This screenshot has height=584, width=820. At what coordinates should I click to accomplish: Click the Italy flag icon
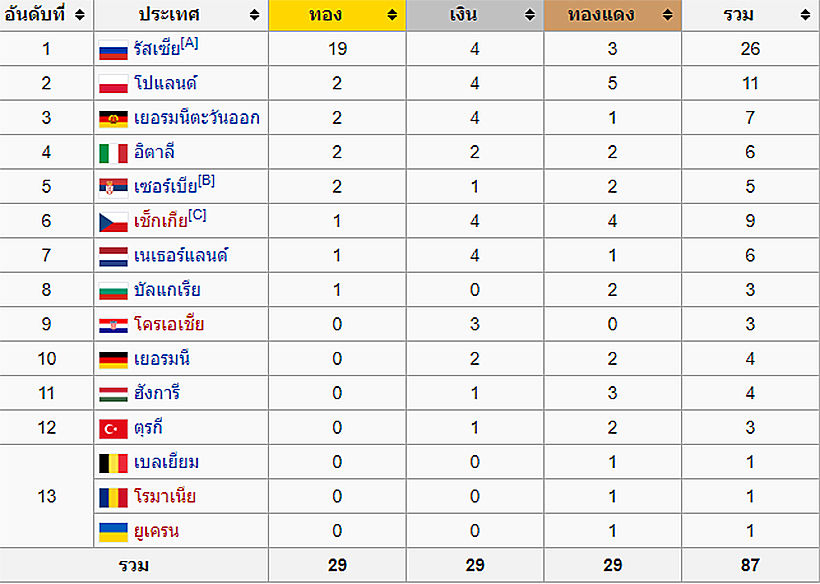pos(113,153)
